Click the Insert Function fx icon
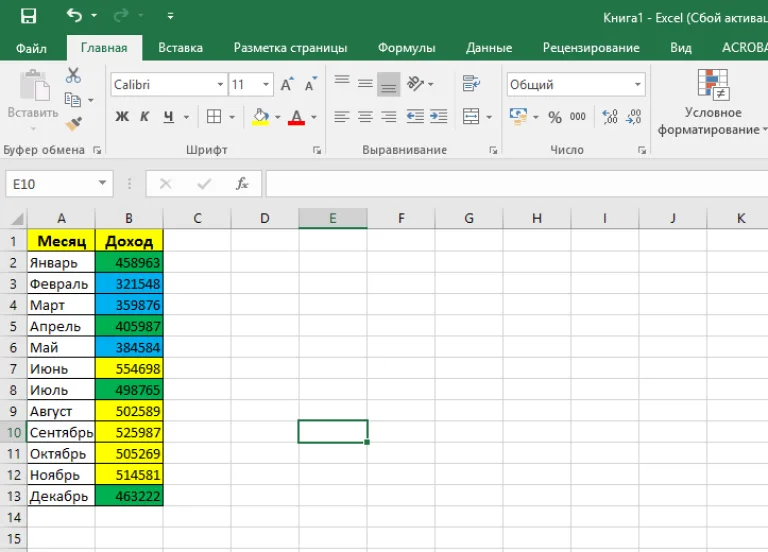 click(x=242, y=184)
